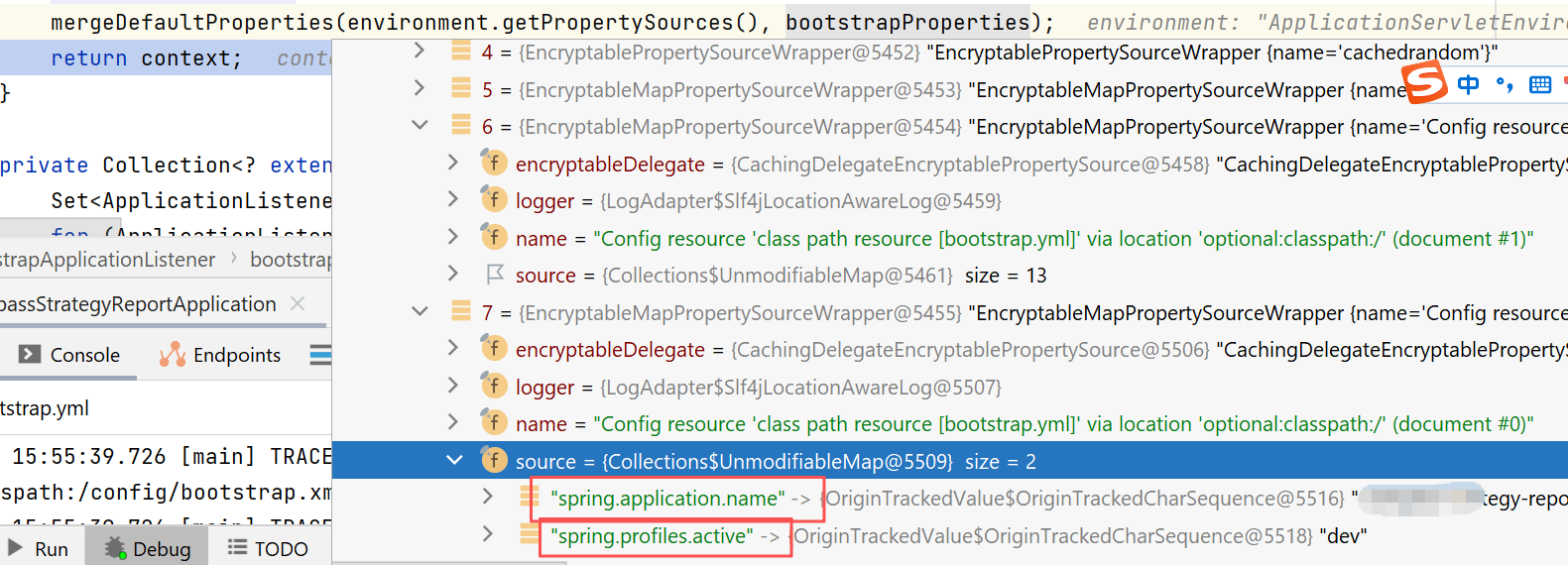Click the field icon beside spring.application.name entry
Viewport: 1568px width, 565px height.
click(530, 499)
